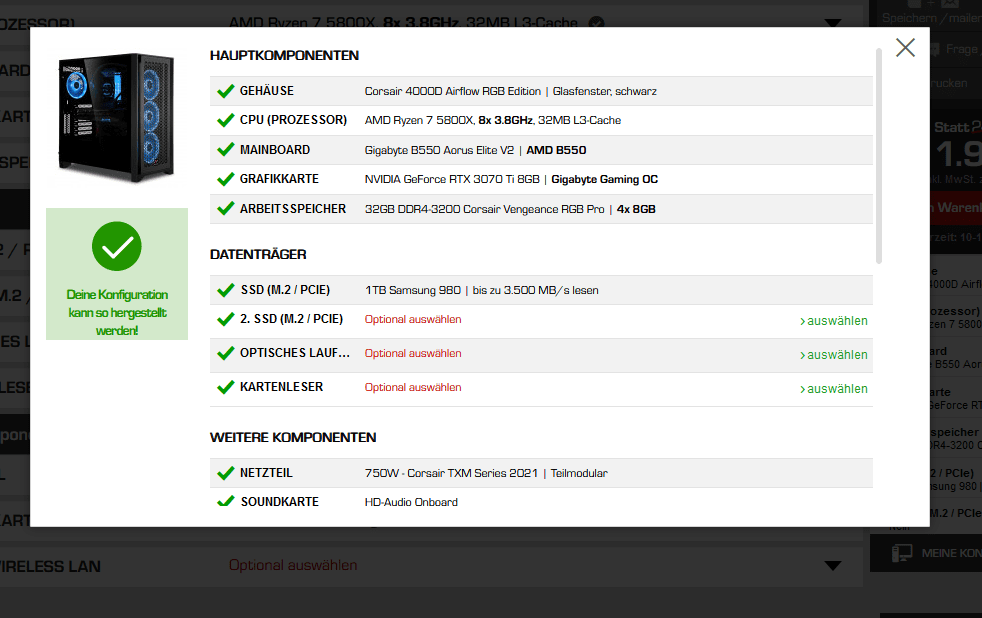Viewport: 982px width, 618px height.
Task: Click the HAUPTKOMPONENTEN section heading
Action: click(284, 55)
